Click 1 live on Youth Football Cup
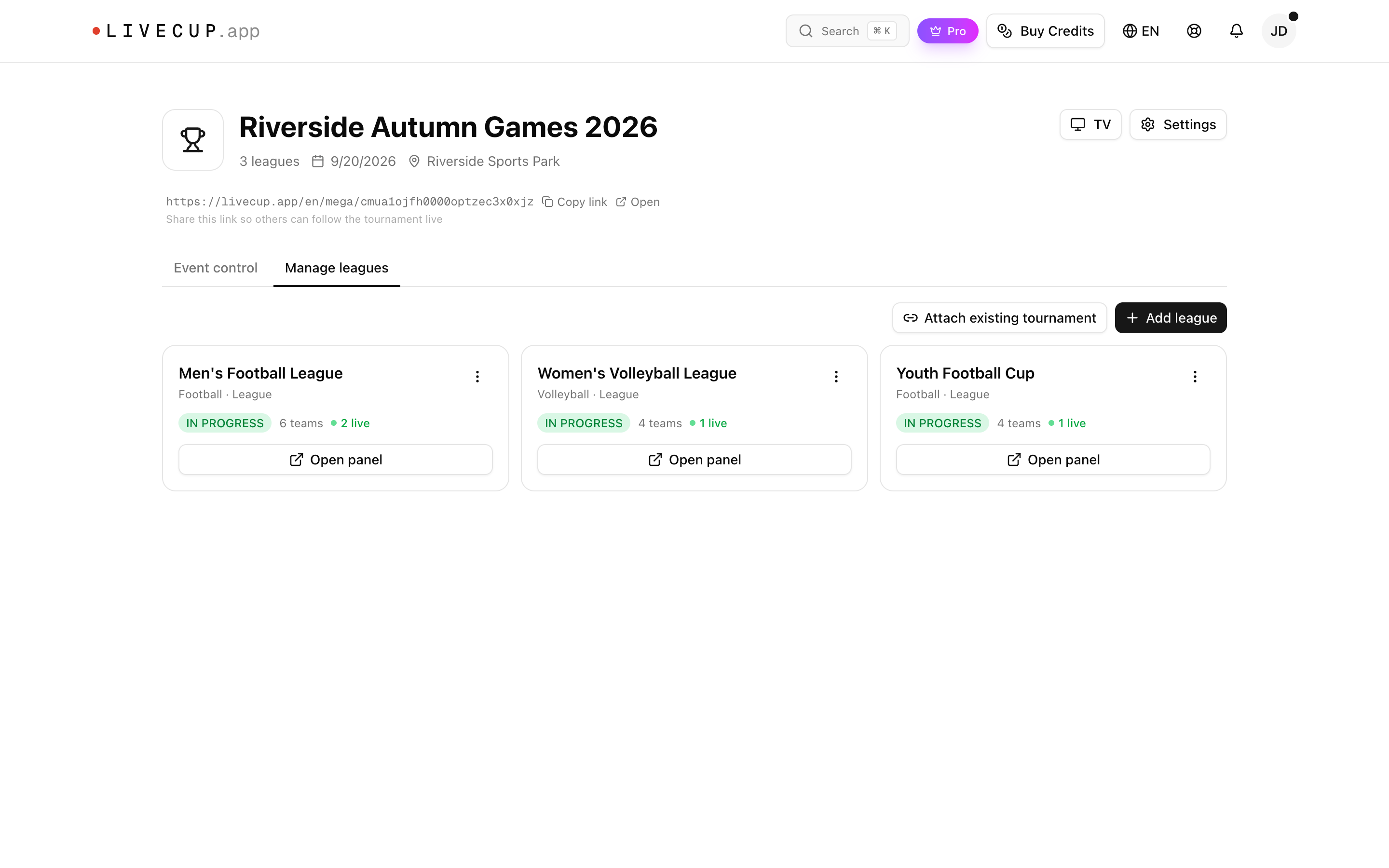The height and width of the screenshot is (868, 1389). (x=1067, y=423)
